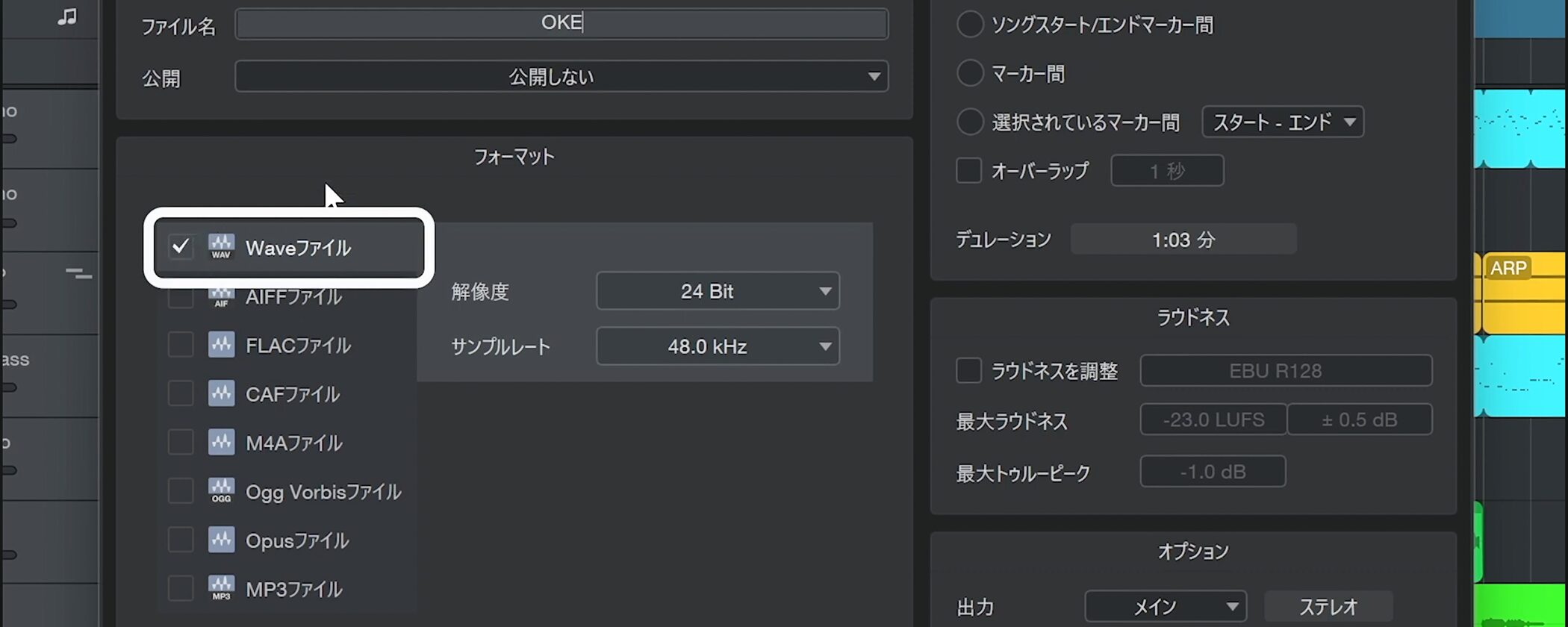Click the CAF file format icon
This screenshot has width=1568, height=627.
pos(221,393)
